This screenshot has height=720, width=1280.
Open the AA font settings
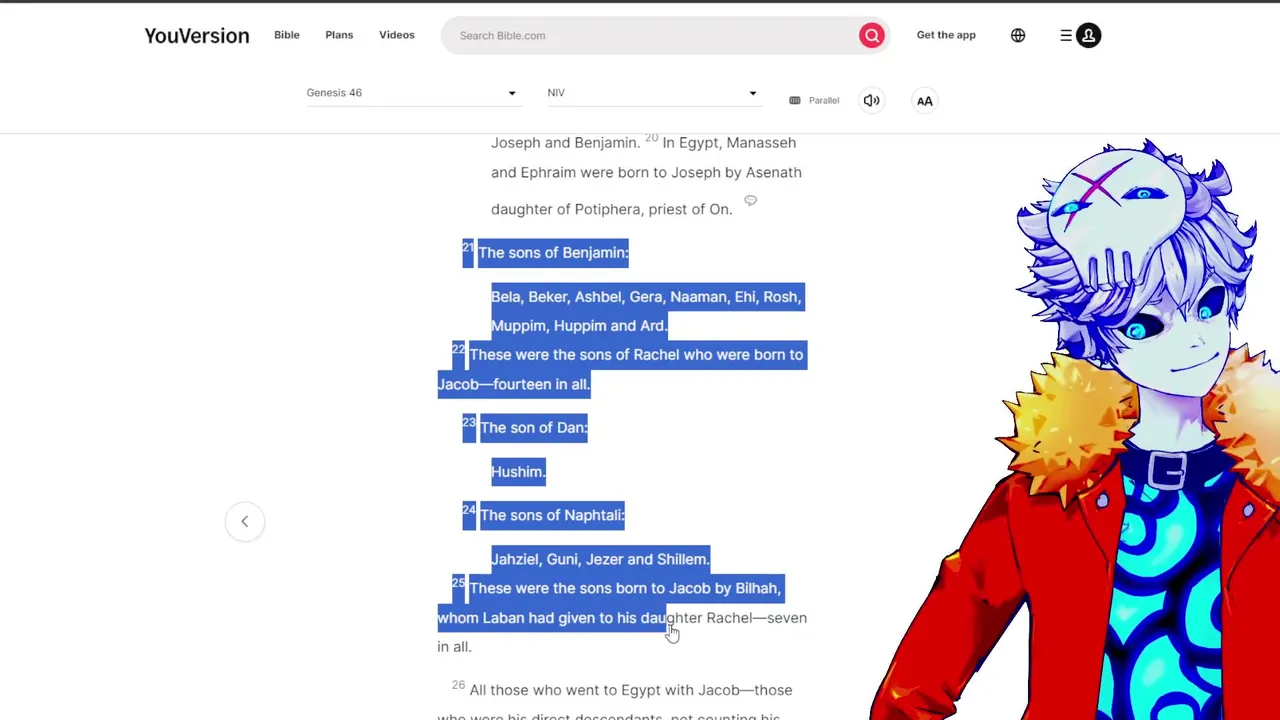pos(925,101)
